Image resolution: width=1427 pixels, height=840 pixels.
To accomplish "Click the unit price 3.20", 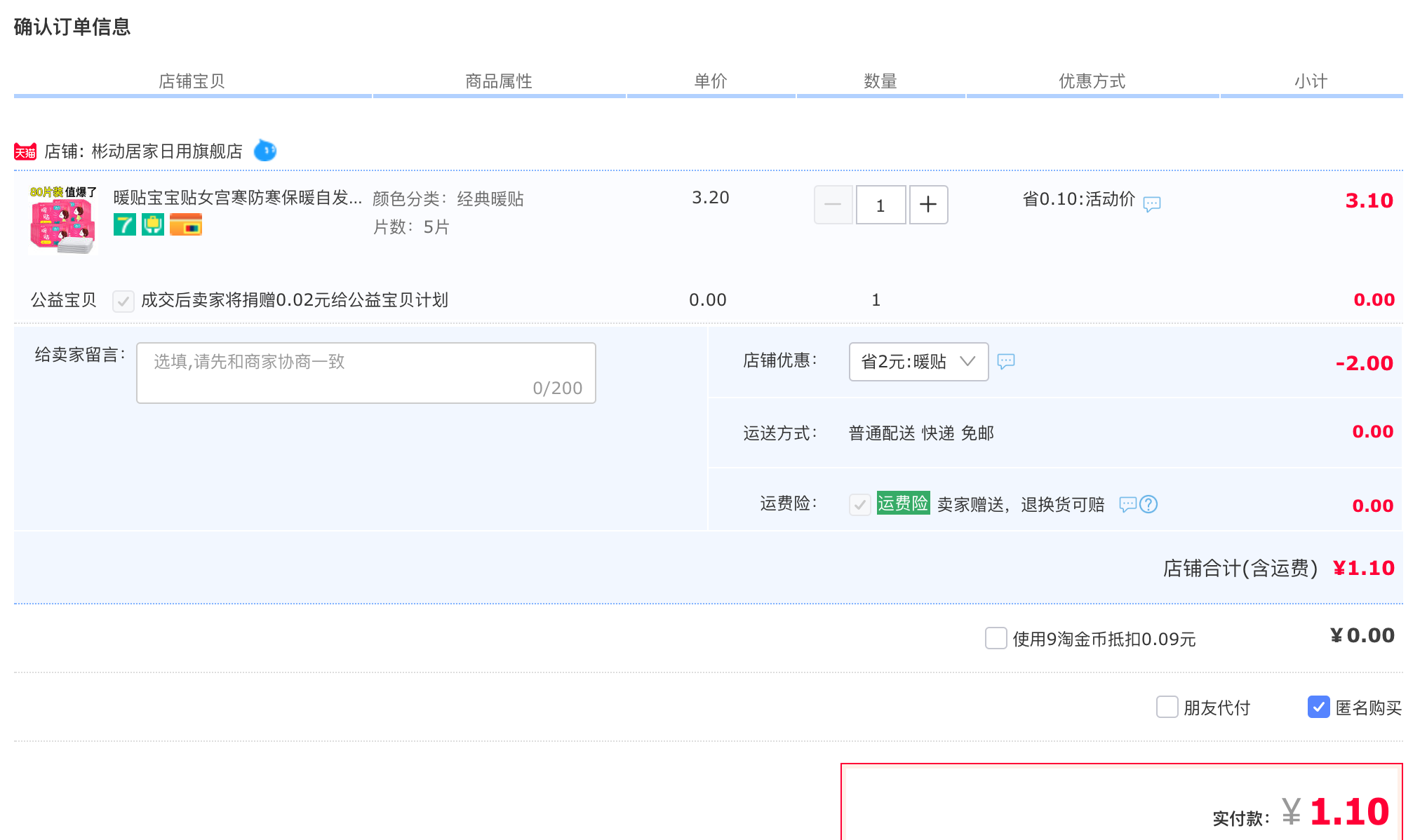I will [x=711, y=198].
